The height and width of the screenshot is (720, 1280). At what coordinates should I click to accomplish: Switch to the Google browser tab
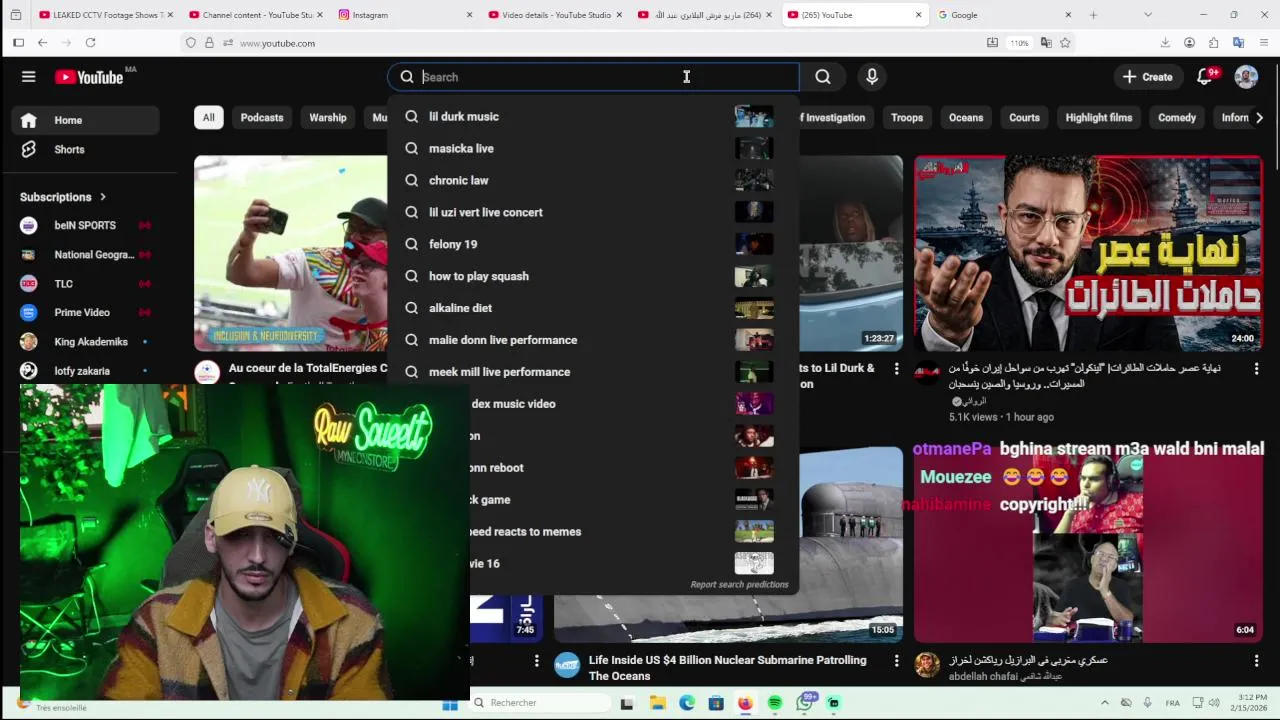point(1003,15)
